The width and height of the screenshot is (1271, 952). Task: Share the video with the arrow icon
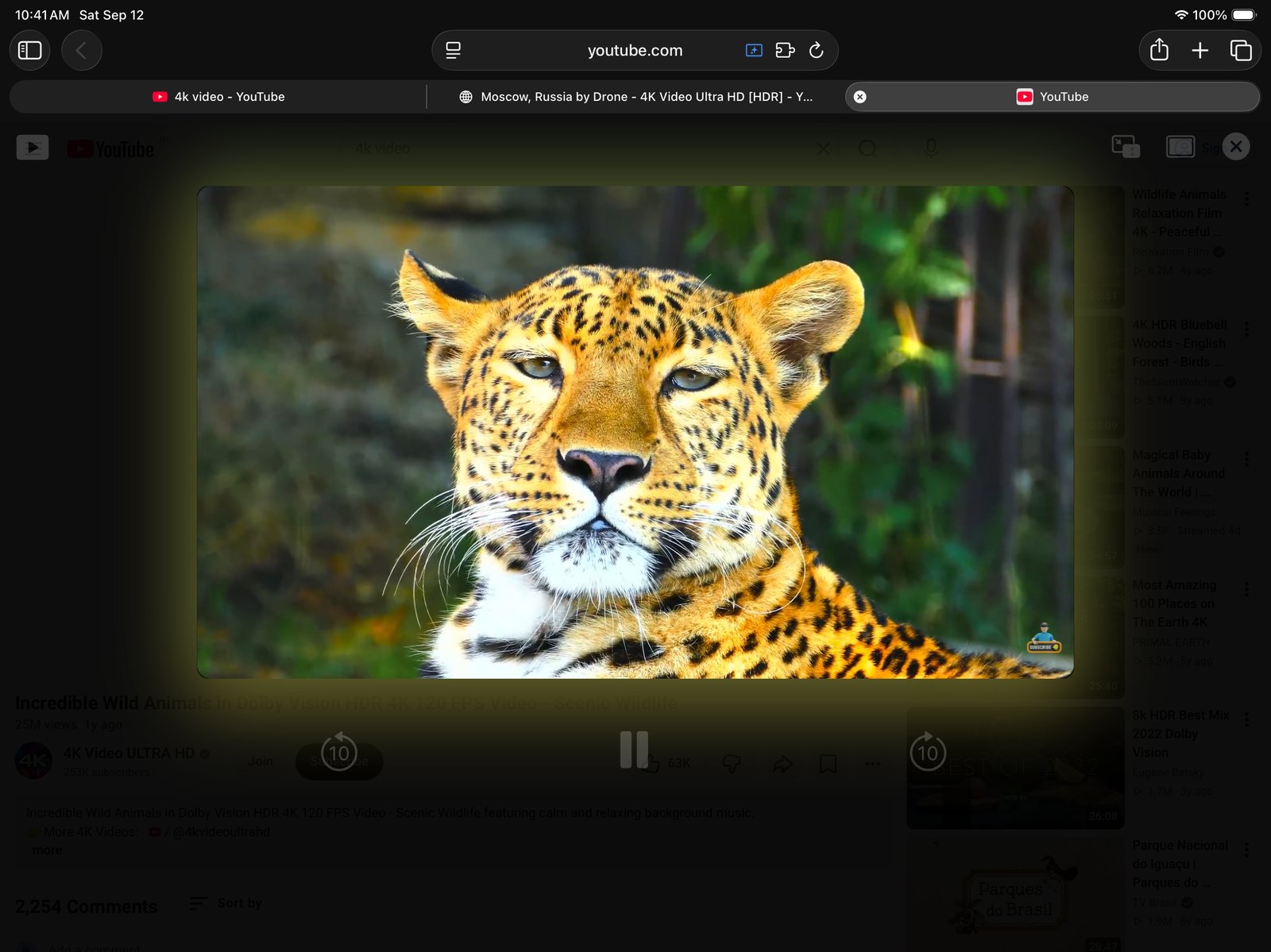tap(782, 763)
